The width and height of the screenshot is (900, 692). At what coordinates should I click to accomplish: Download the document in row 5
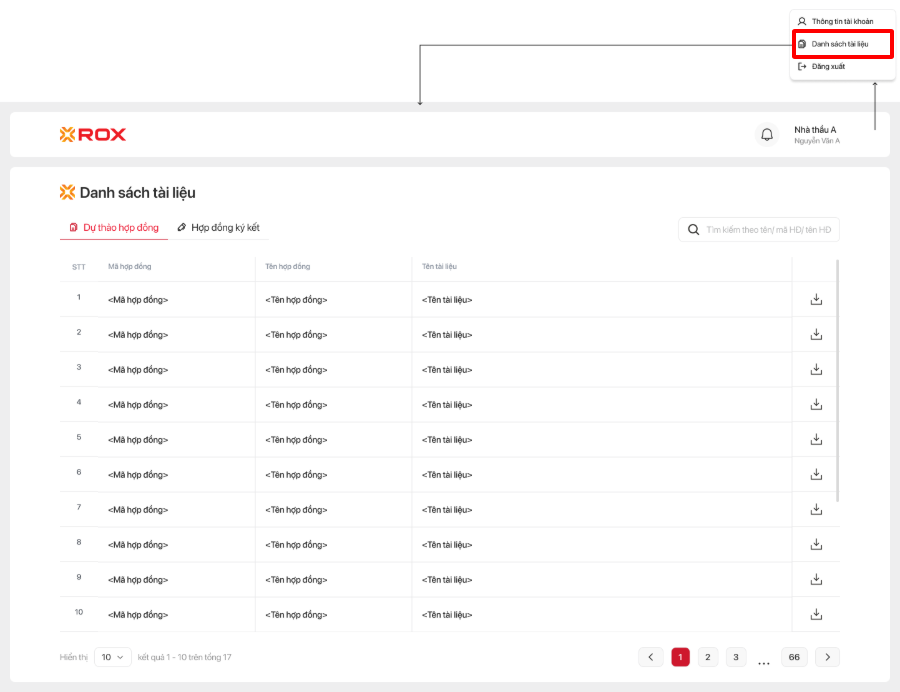[816, 439]
